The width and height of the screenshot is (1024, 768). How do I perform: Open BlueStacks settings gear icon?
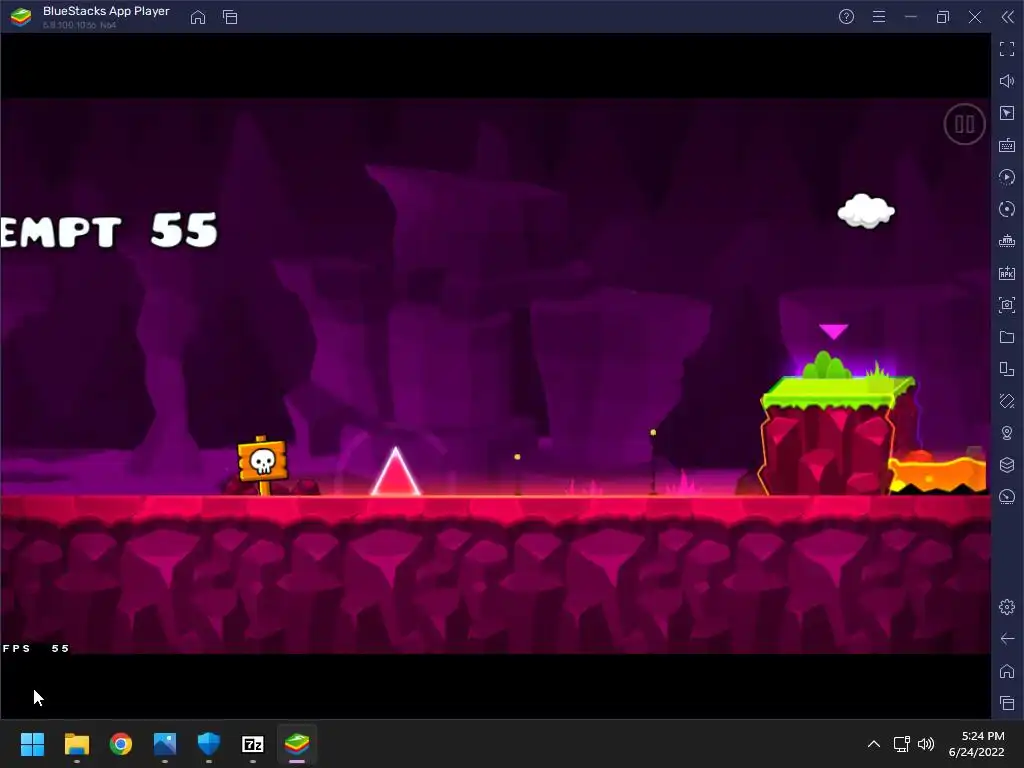pyautogui.click(x=1007, y=607)
